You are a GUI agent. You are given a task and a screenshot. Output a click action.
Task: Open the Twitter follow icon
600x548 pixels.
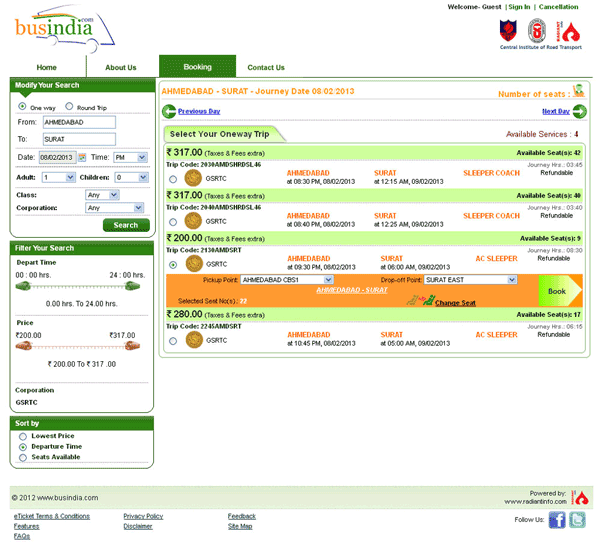577,520
